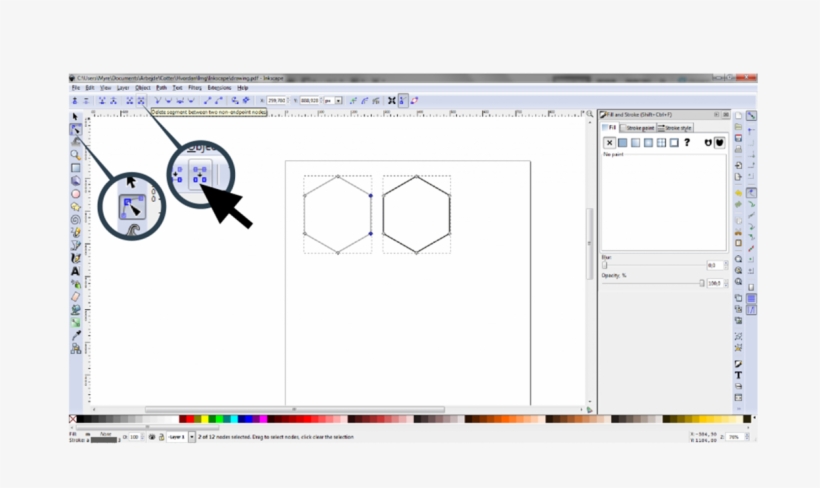Select the Star and polygon tool

[75, 207]
